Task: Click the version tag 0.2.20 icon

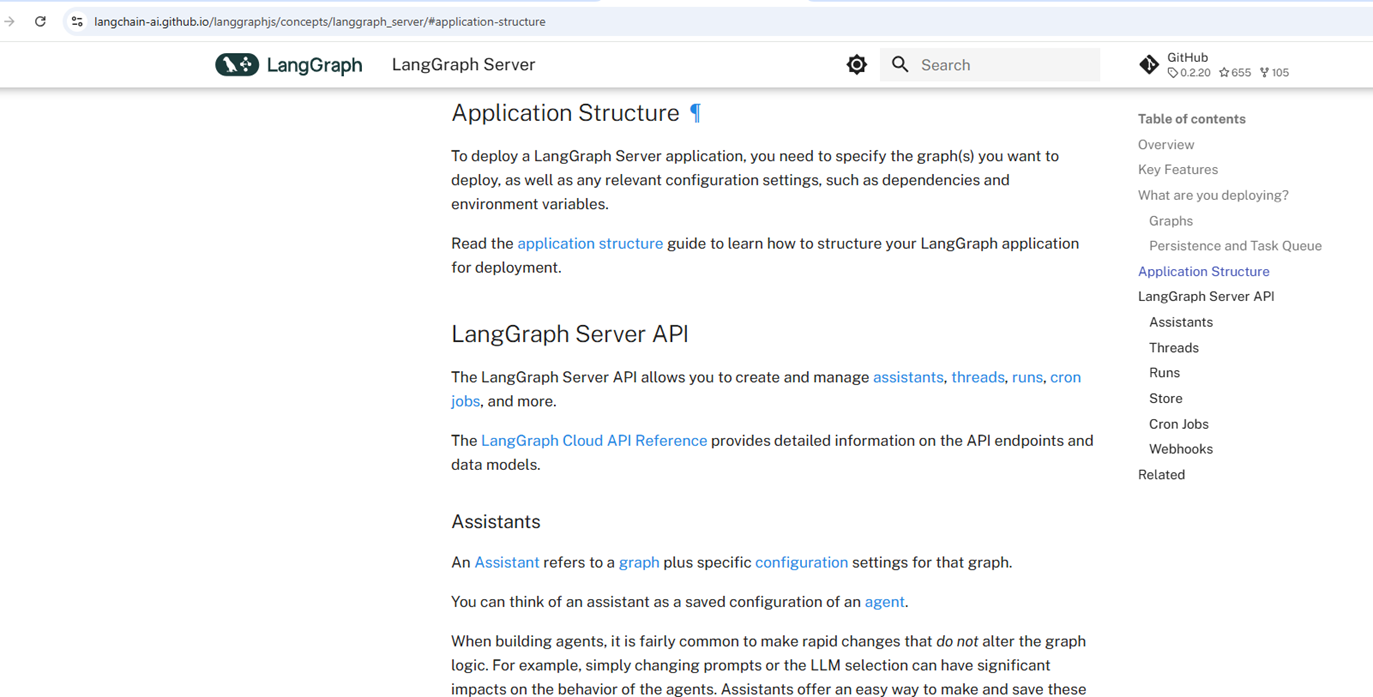Action: [x=1173, y=73]
